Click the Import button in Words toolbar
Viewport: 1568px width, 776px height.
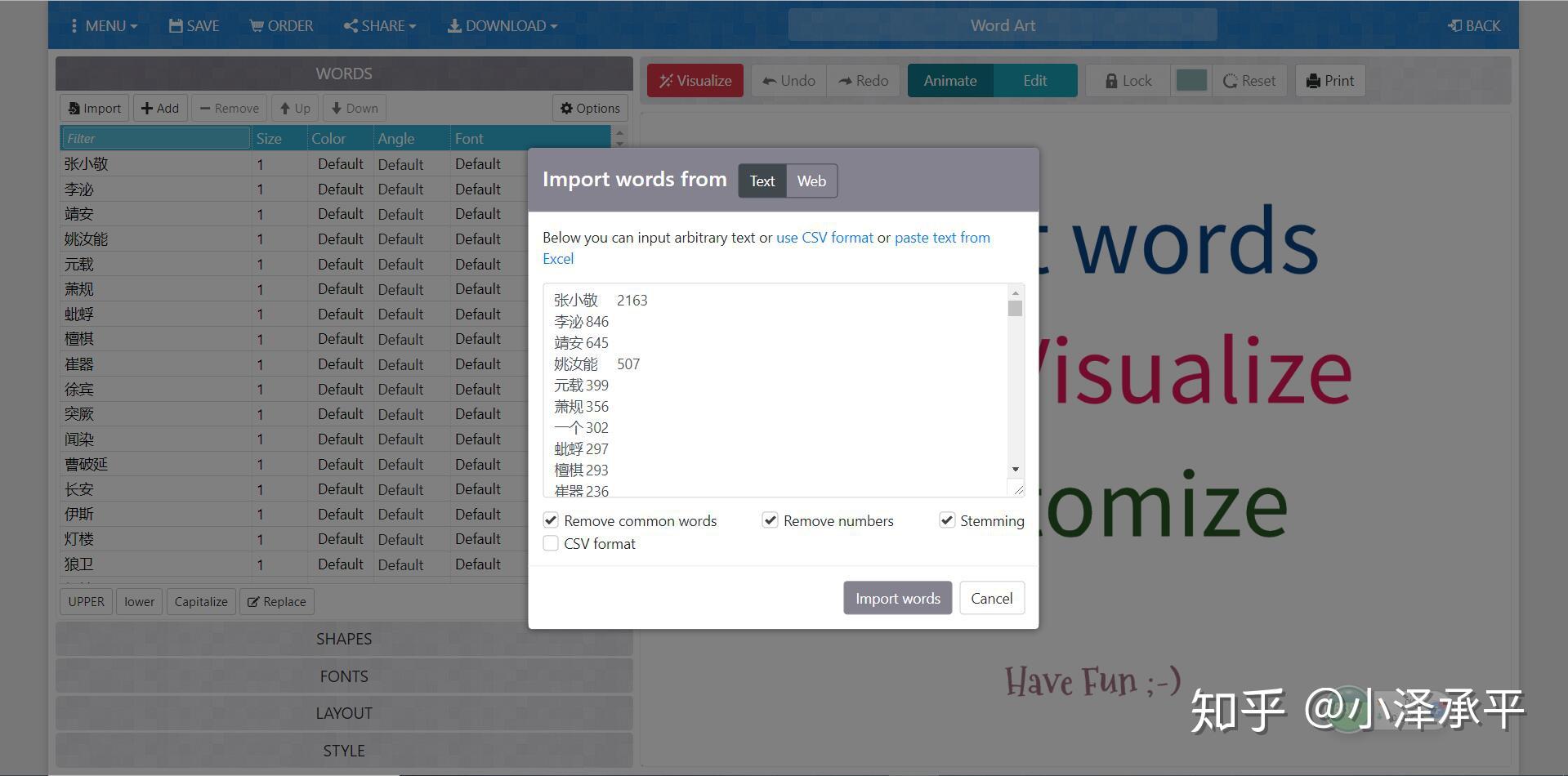tap(95, 108)
